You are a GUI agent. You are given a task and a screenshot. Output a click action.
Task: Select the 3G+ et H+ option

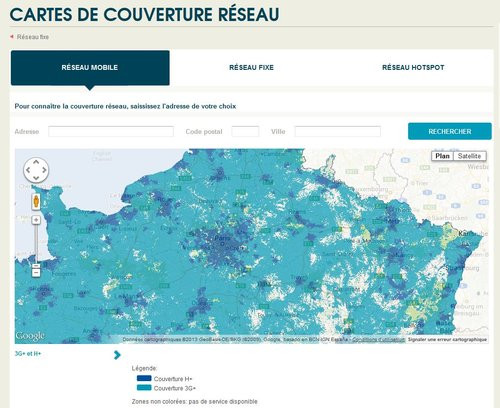pos(28,354)
